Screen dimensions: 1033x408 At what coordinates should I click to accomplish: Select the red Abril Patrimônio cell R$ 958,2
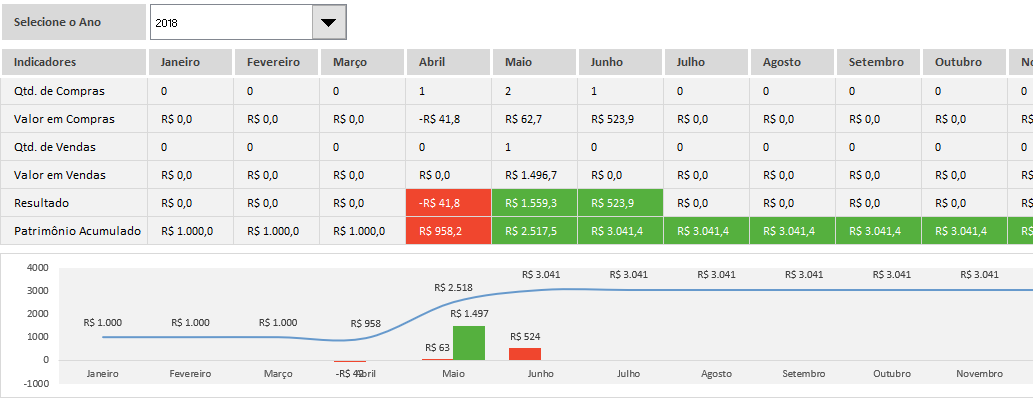pyautogui.click(x=449, y=231)
